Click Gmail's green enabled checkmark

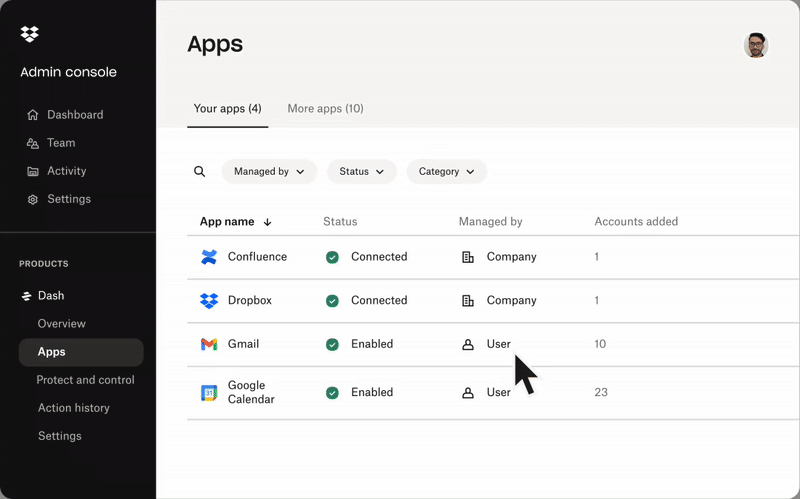332,345
